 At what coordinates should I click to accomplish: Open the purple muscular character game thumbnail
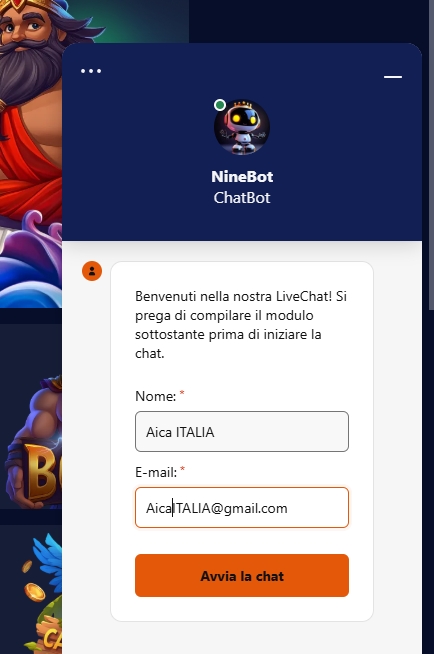(31, 417)
